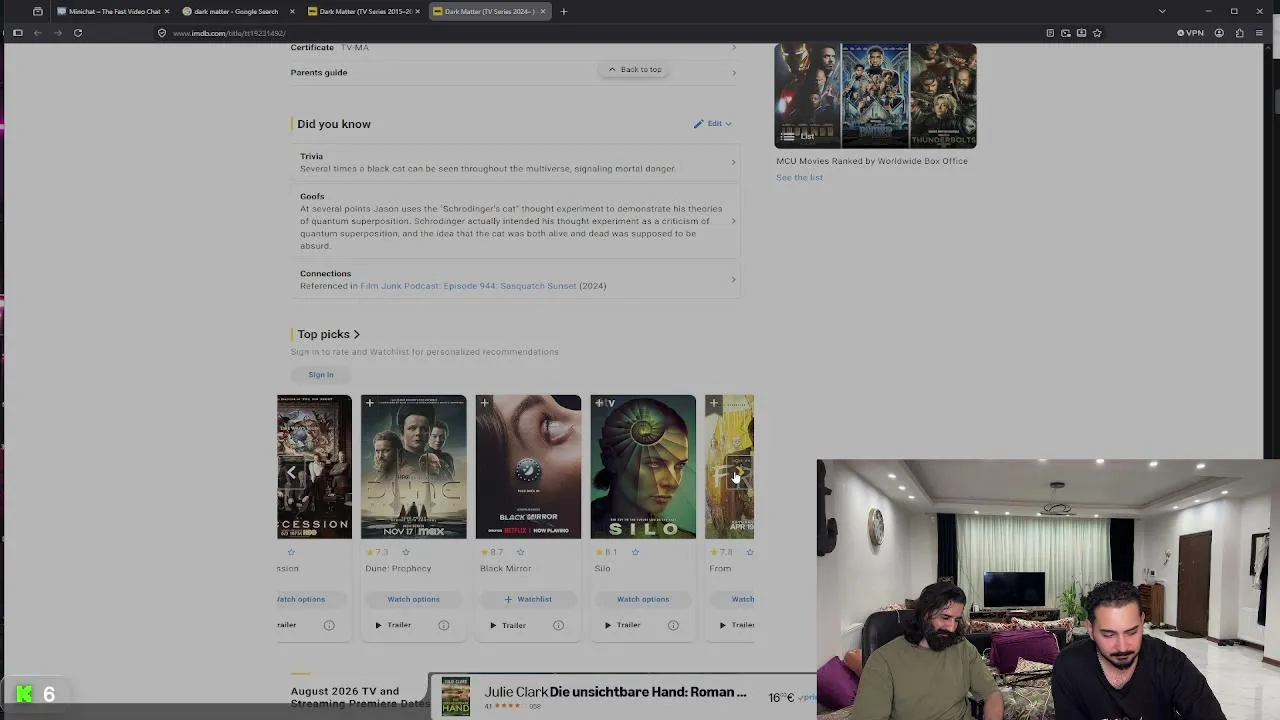Open the Black Mirror poster
This screenshot has height=720, width=1280.
528,467
